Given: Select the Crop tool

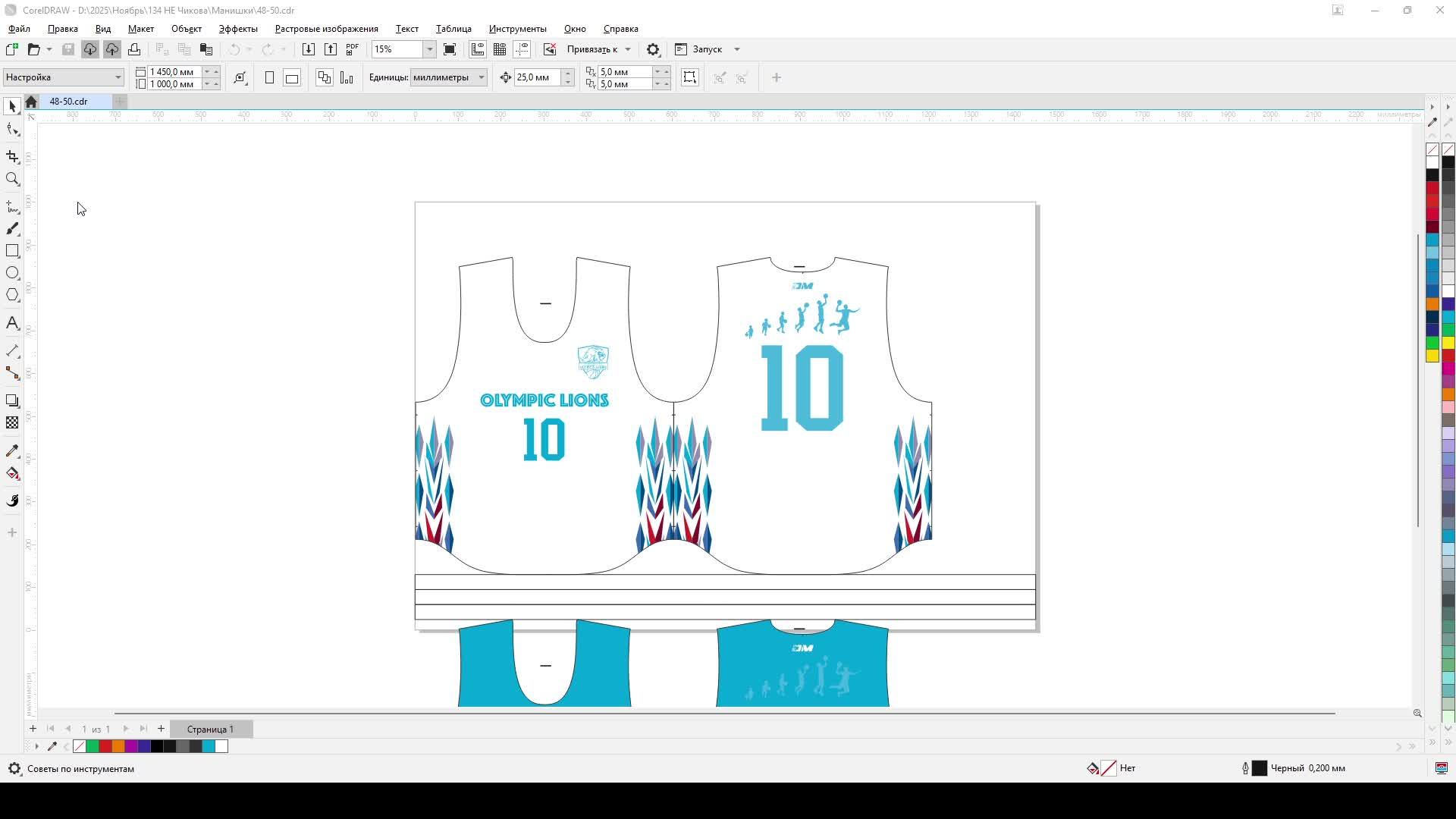Looking at the screenshot, I should [x=12, y=157].
